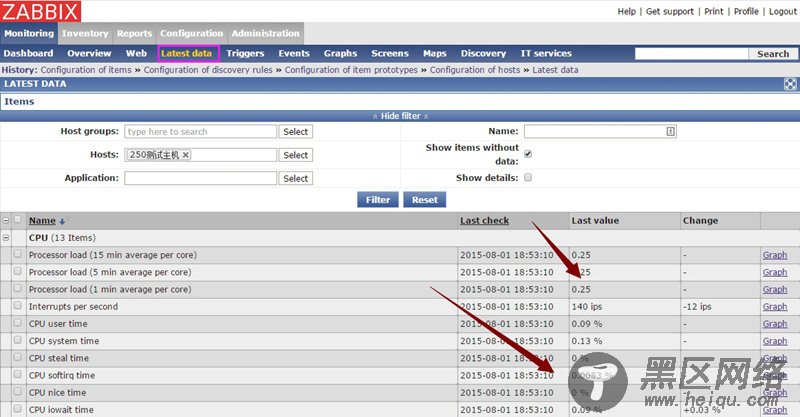Open Configuration of items history link
This screenshot has width=800, height=417.
click(x=86, y=70)
